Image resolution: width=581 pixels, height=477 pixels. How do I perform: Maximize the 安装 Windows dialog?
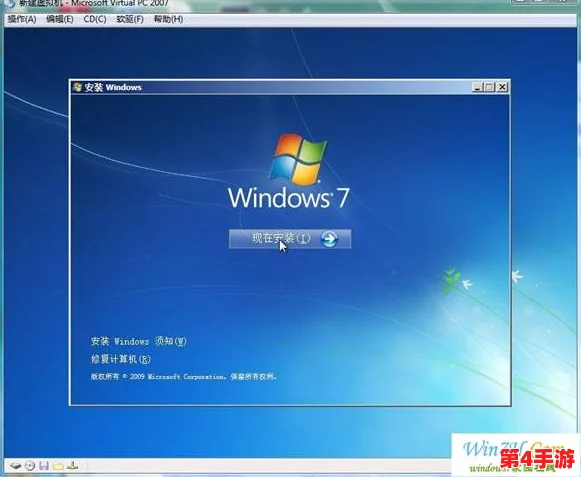tap(489, 87)
